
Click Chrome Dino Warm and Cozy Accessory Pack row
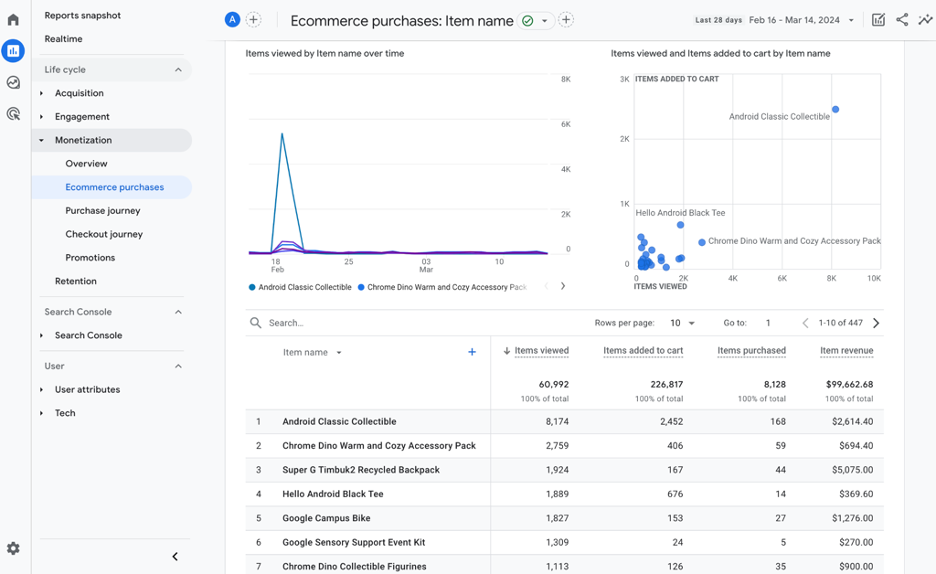pos(564,446)
